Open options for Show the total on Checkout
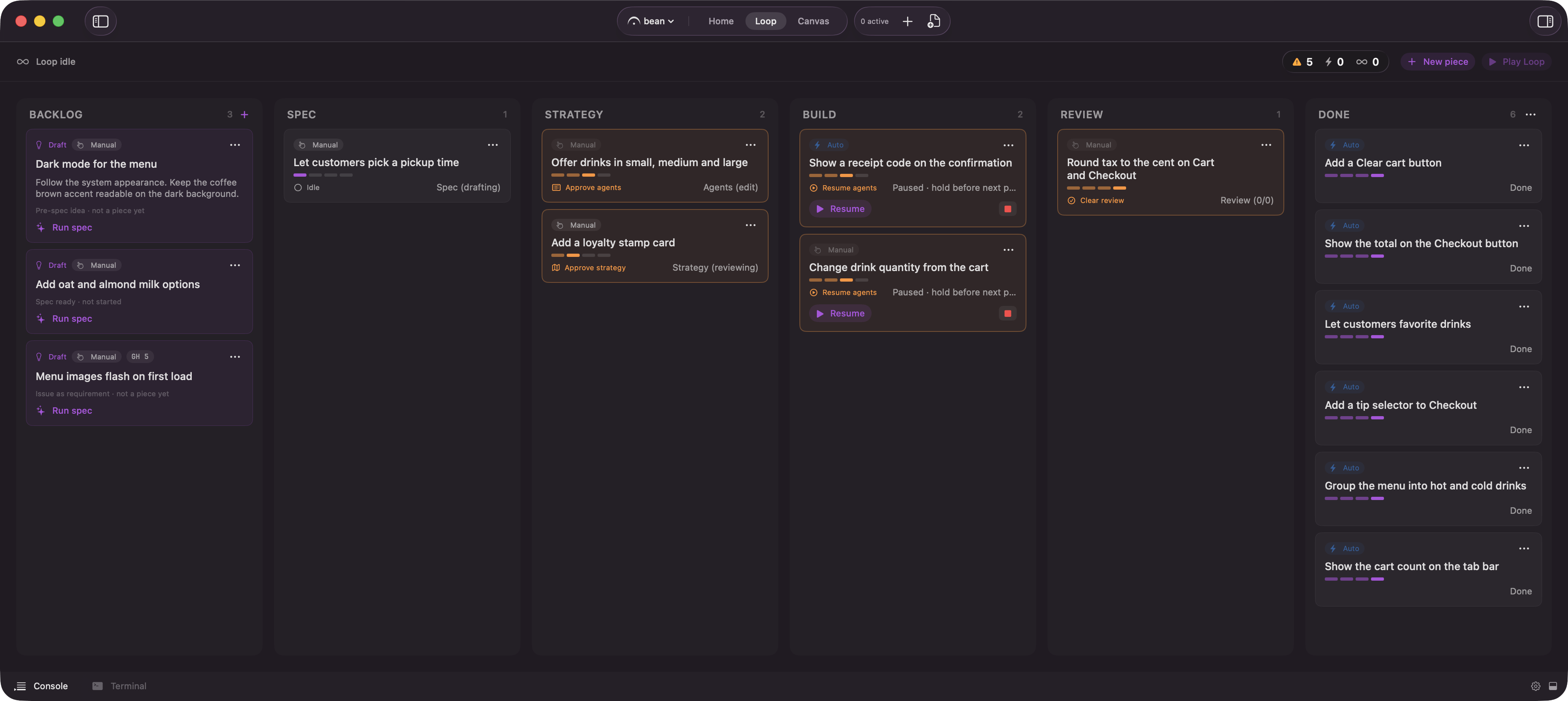Screen dimensions: 1568x701 coord(1523,226)
